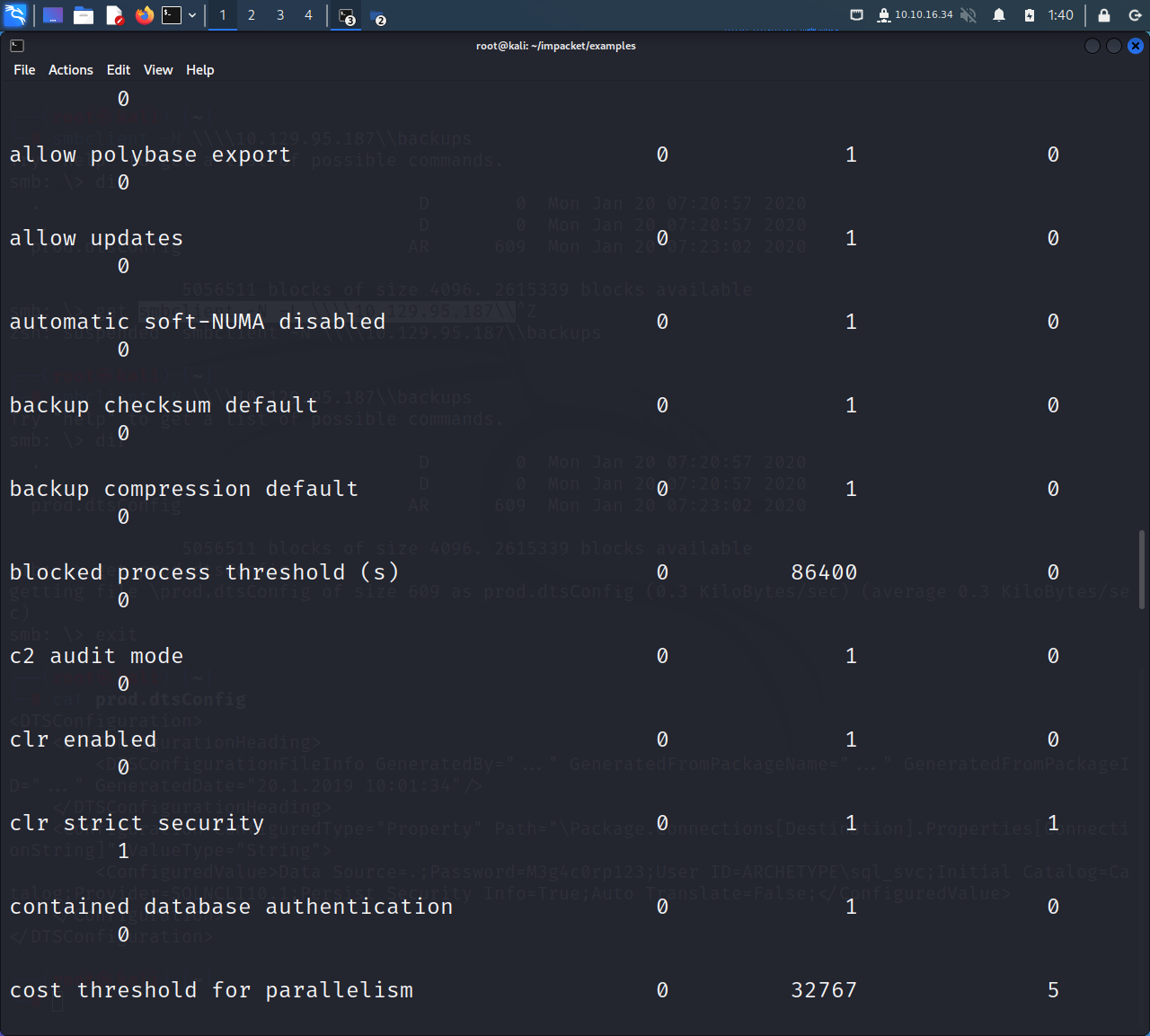
Task: Select the file manager taskbar group with 2 windows
Action: click(x=378, y=16)
